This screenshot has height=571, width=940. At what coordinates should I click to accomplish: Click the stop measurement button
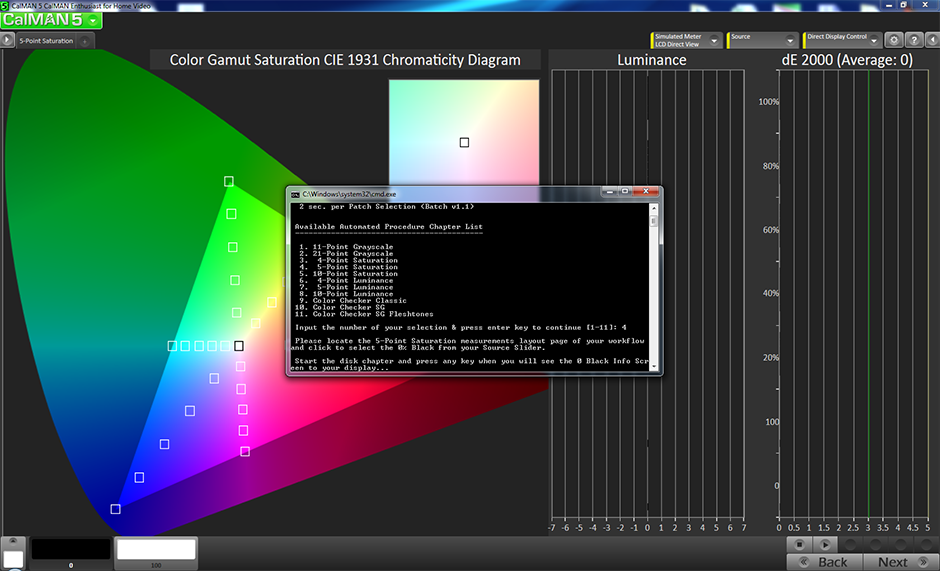point(799,545)
